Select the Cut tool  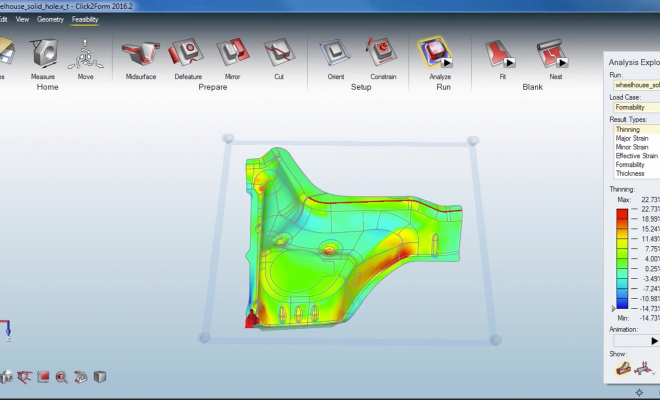click(278, 54)
